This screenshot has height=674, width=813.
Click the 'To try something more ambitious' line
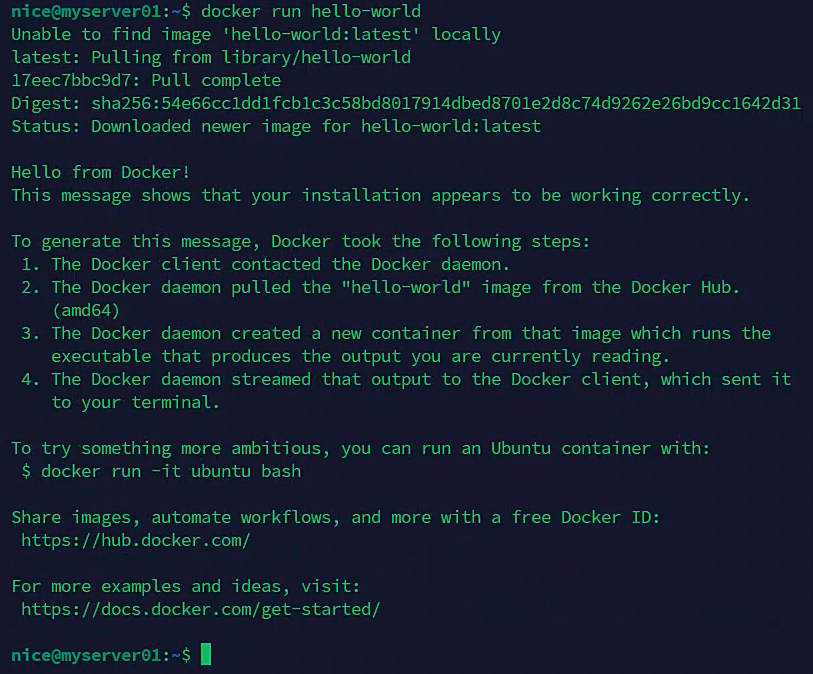[360, 448]
